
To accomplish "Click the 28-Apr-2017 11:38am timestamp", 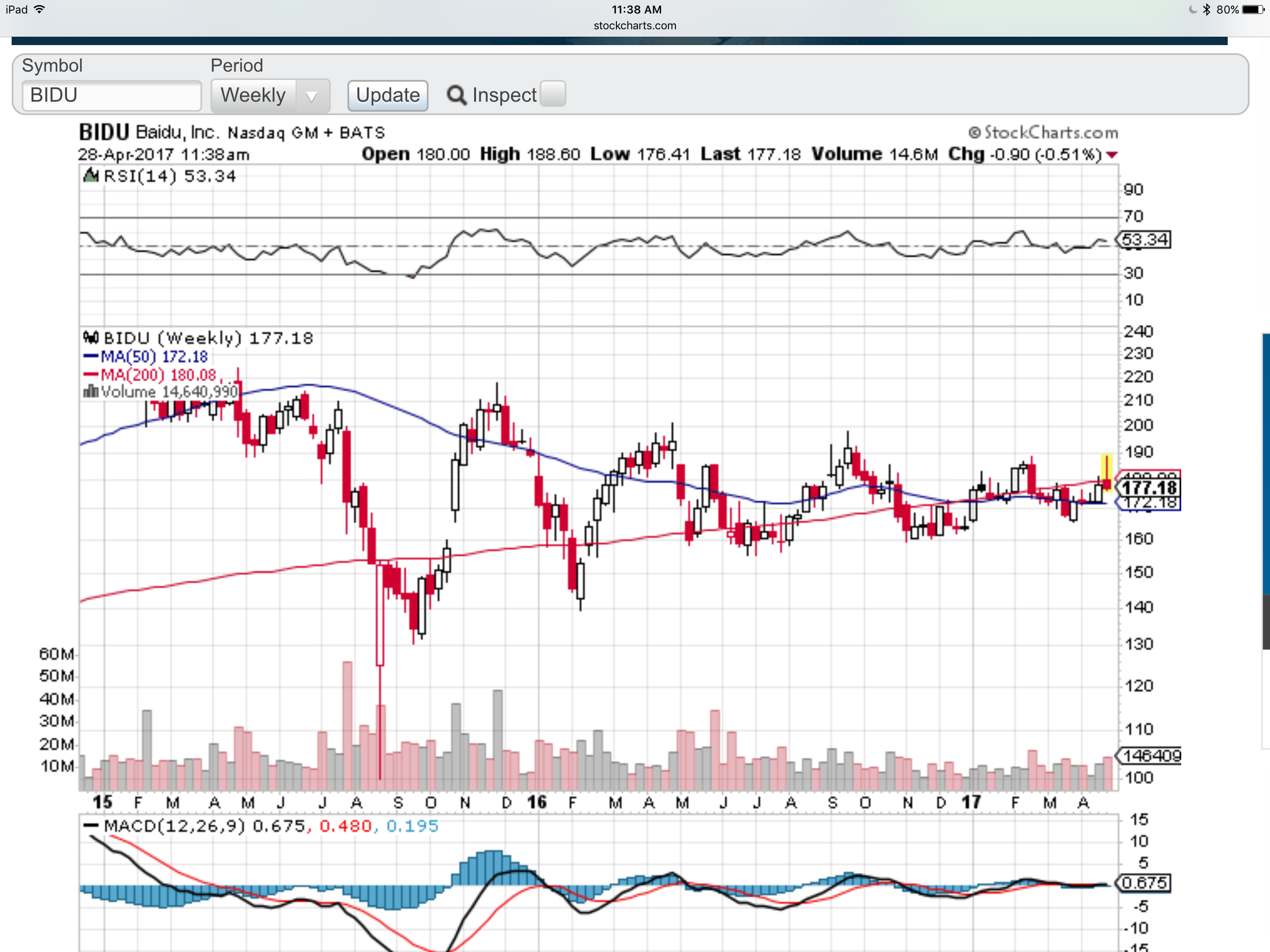I will (164, 155).
